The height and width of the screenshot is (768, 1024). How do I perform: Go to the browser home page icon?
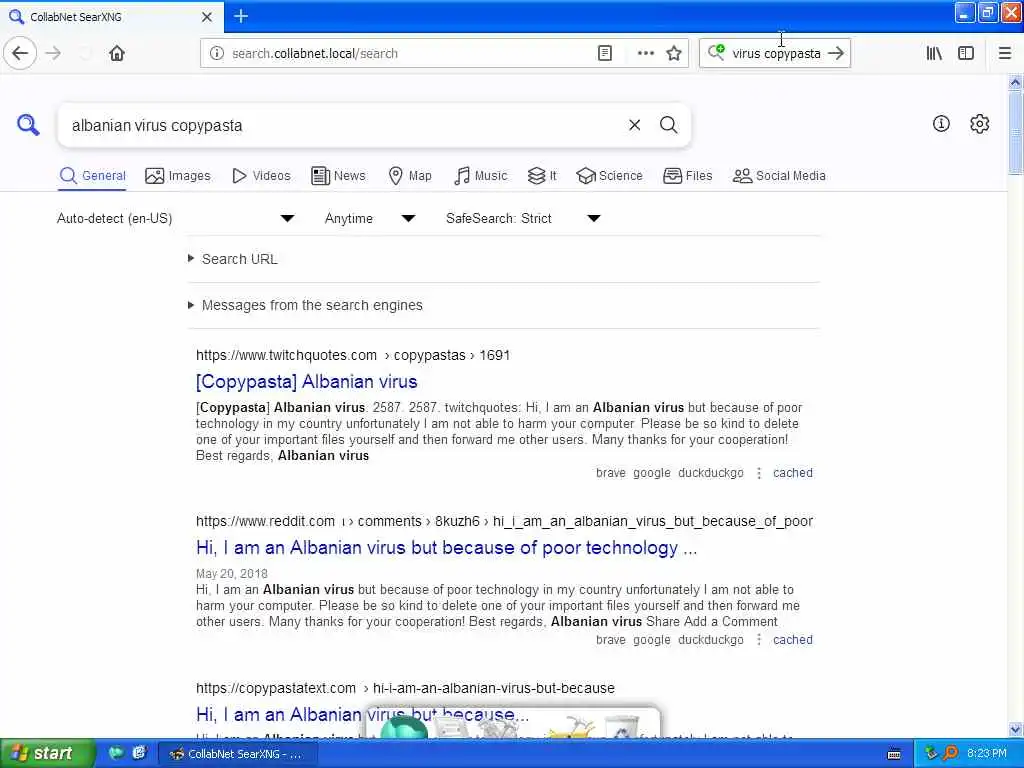click(117, 53)
